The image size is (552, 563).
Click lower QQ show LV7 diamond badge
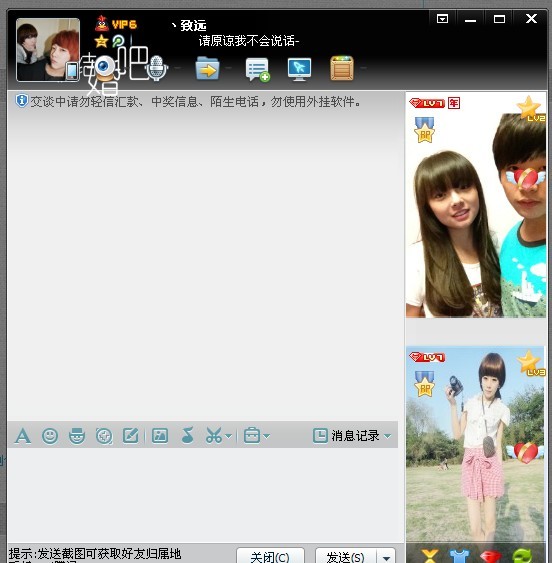tap(427, 357)
